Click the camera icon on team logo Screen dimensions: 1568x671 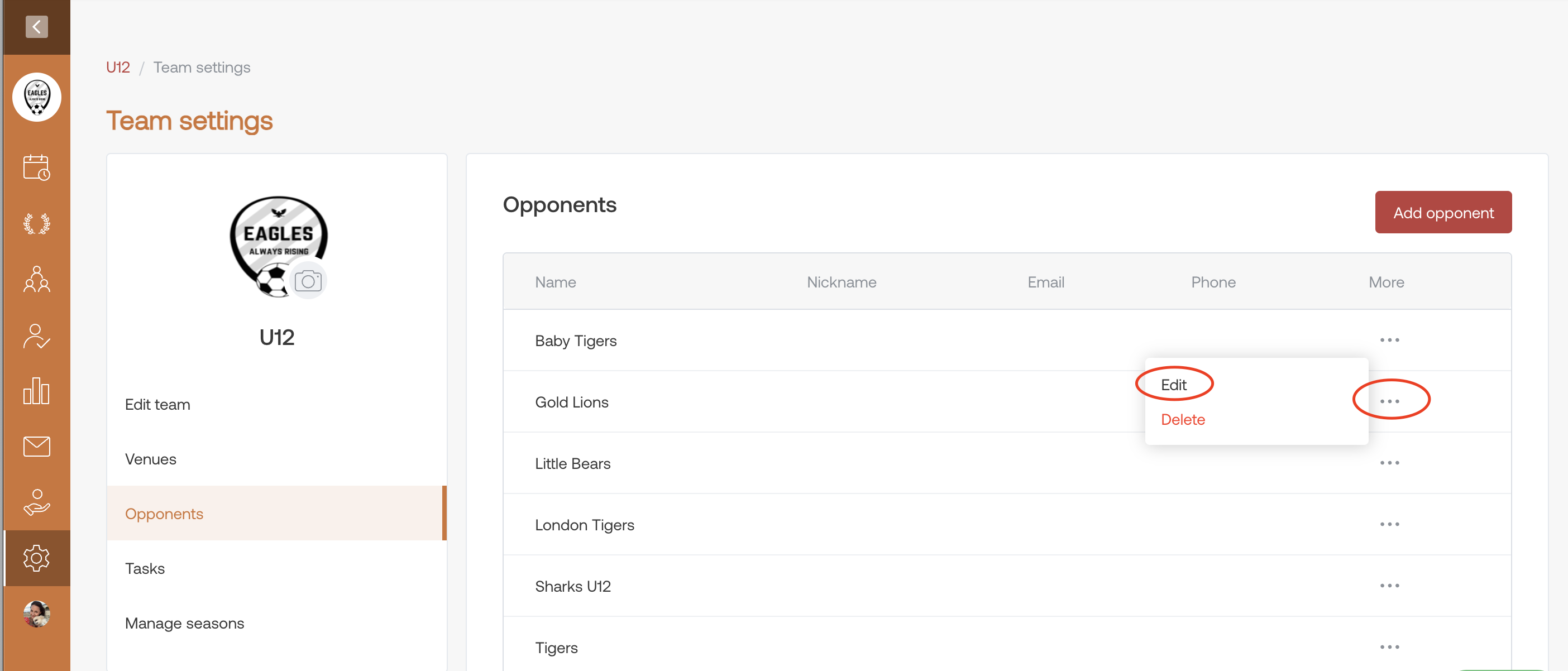[x=308, y=281]
